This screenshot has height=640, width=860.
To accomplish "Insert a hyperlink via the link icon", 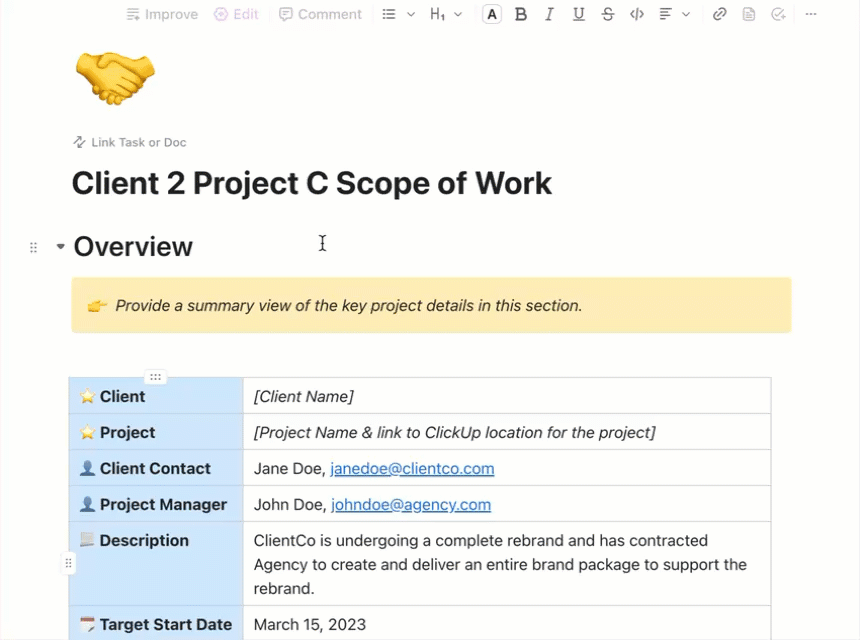I will point(719,14).
